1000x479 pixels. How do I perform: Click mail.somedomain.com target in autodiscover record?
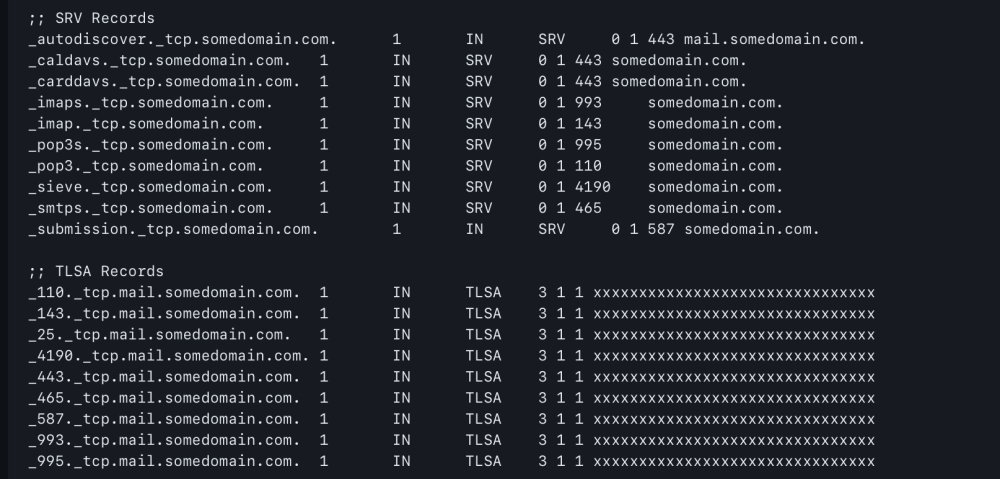(x=774, y=40)
